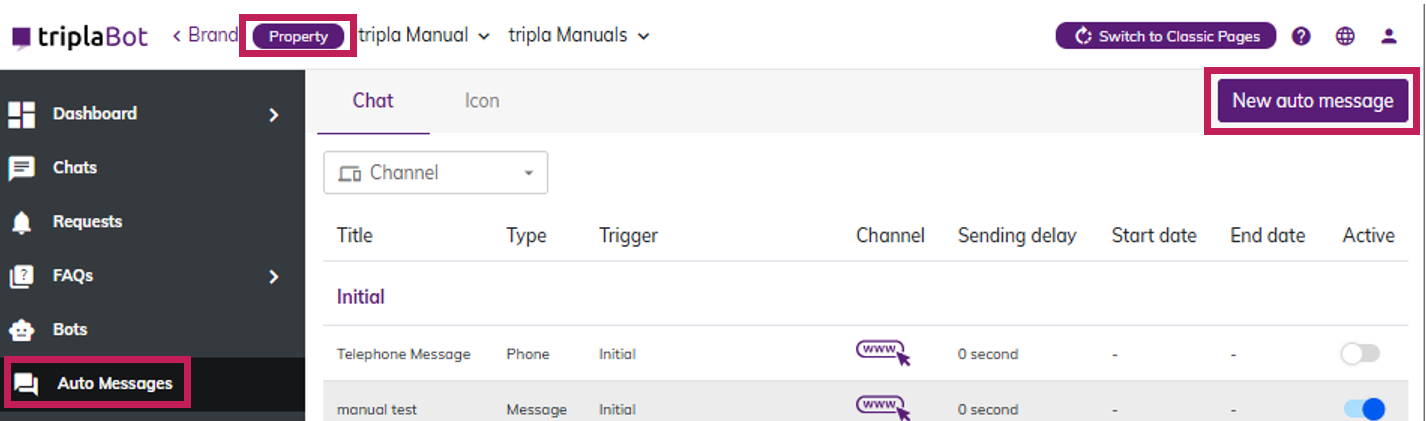Go back to Brand link

[x=205, y=35]
